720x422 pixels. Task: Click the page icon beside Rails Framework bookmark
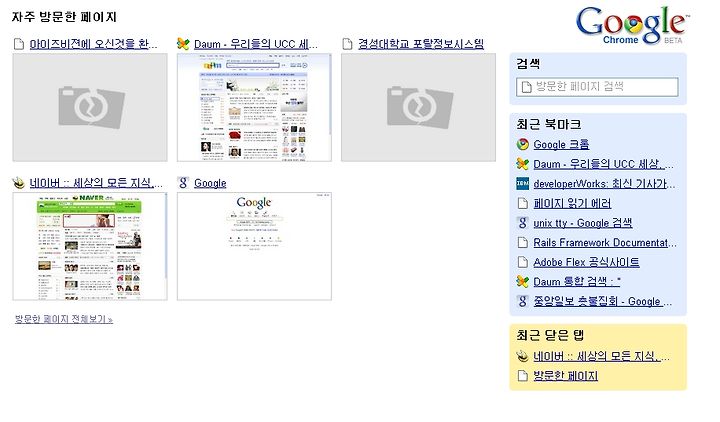523,242
